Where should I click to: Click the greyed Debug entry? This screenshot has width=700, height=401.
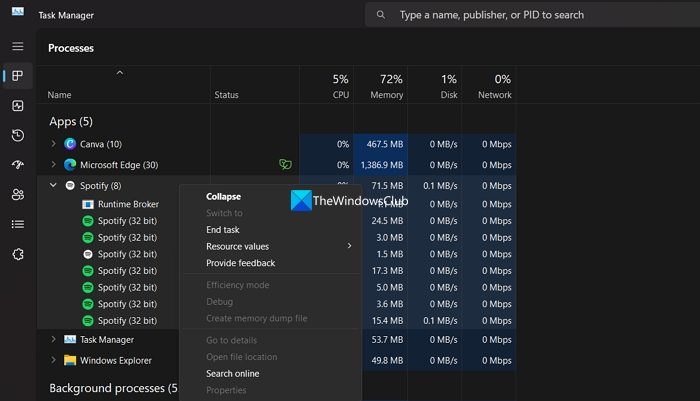(219, 301)
